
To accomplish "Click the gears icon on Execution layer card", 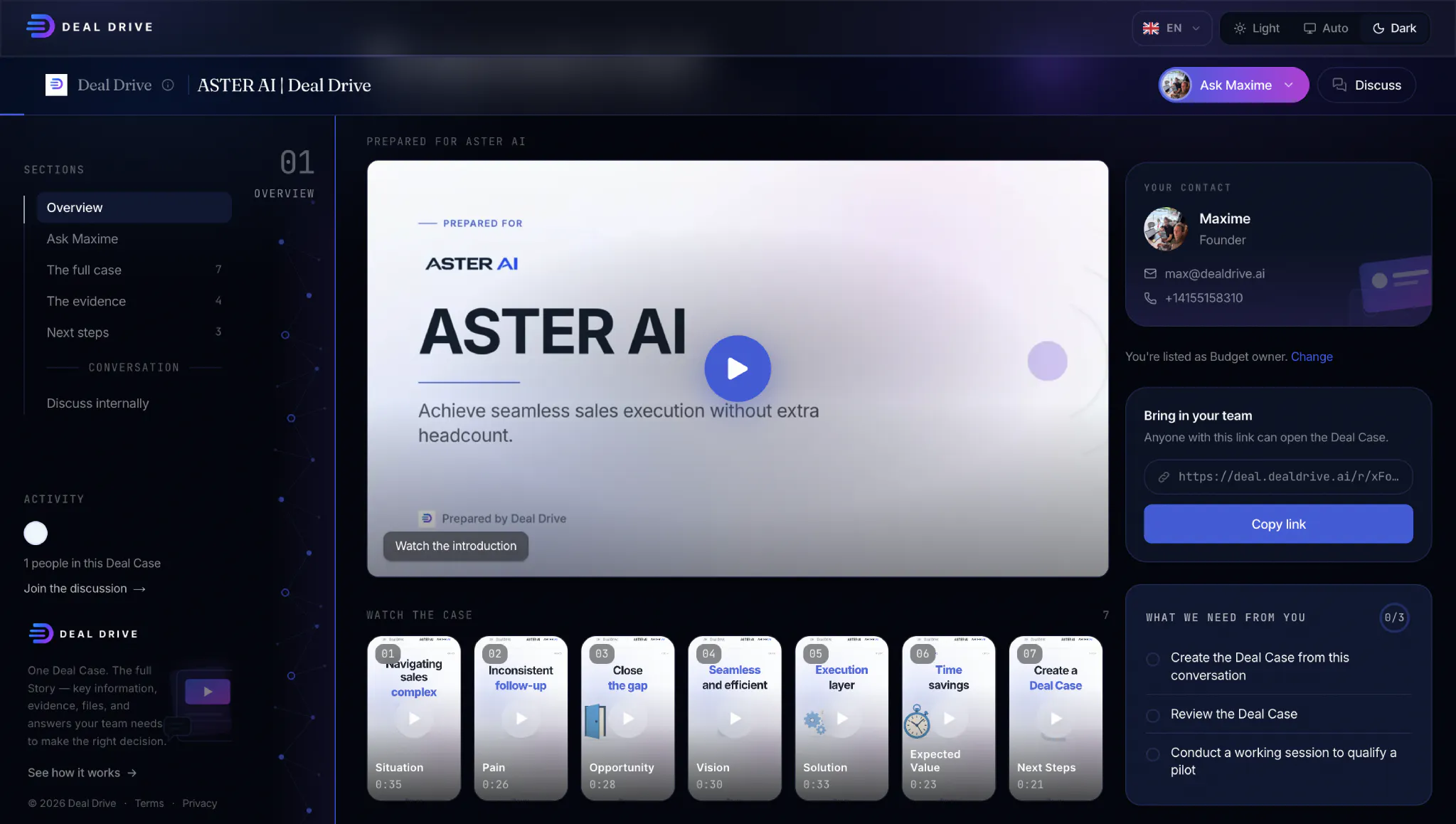I will pos(815,722).
